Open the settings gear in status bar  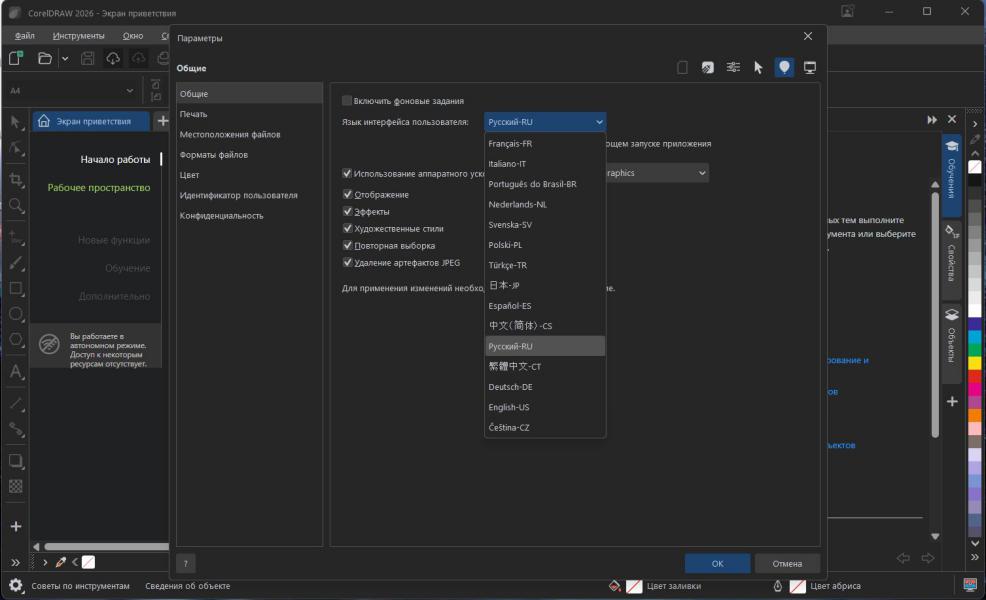point(16,586)
